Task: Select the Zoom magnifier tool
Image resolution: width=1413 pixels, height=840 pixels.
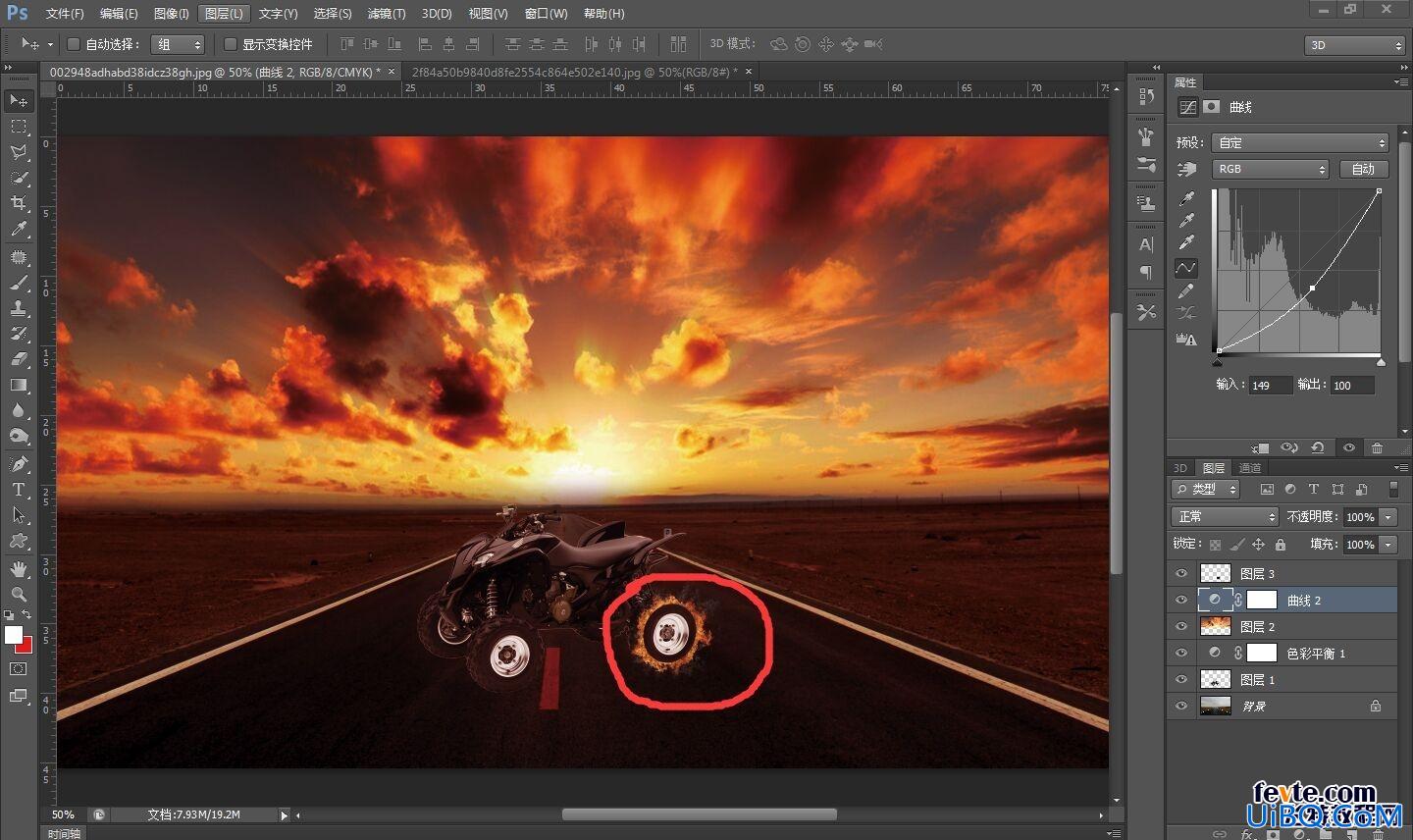Action: [19, 595]
